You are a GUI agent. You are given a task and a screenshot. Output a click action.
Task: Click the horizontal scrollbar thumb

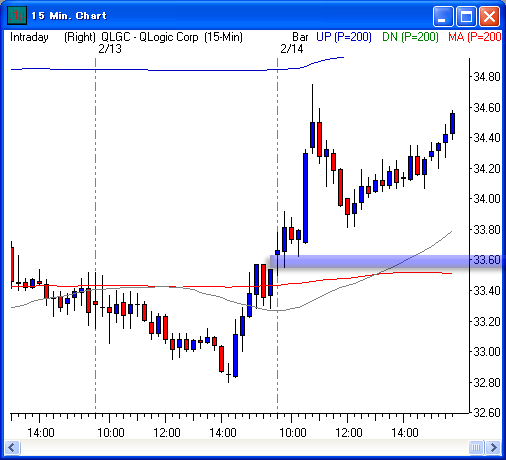click(476, 447)
